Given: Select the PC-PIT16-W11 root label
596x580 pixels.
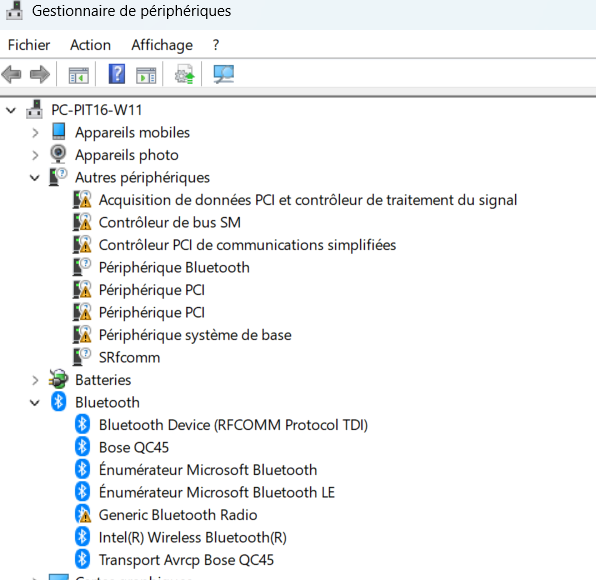Looking at the screenshot, I should [x=97, y=110].
